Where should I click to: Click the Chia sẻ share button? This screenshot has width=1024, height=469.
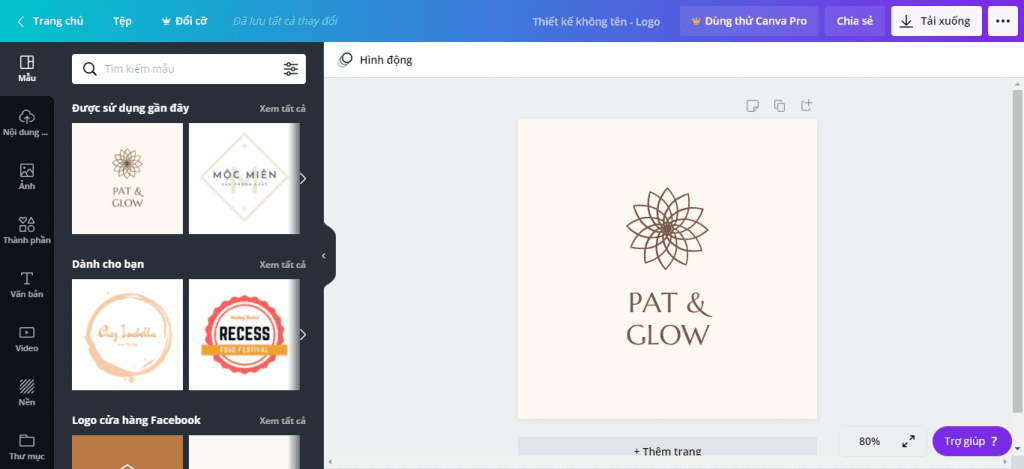click(854, 21)
